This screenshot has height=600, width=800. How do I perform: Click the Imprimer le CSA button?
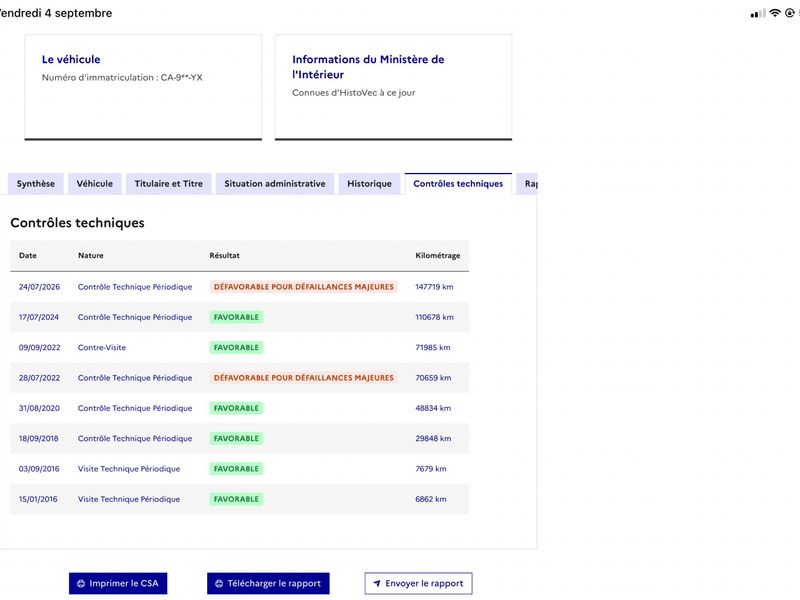coord(118,584)
